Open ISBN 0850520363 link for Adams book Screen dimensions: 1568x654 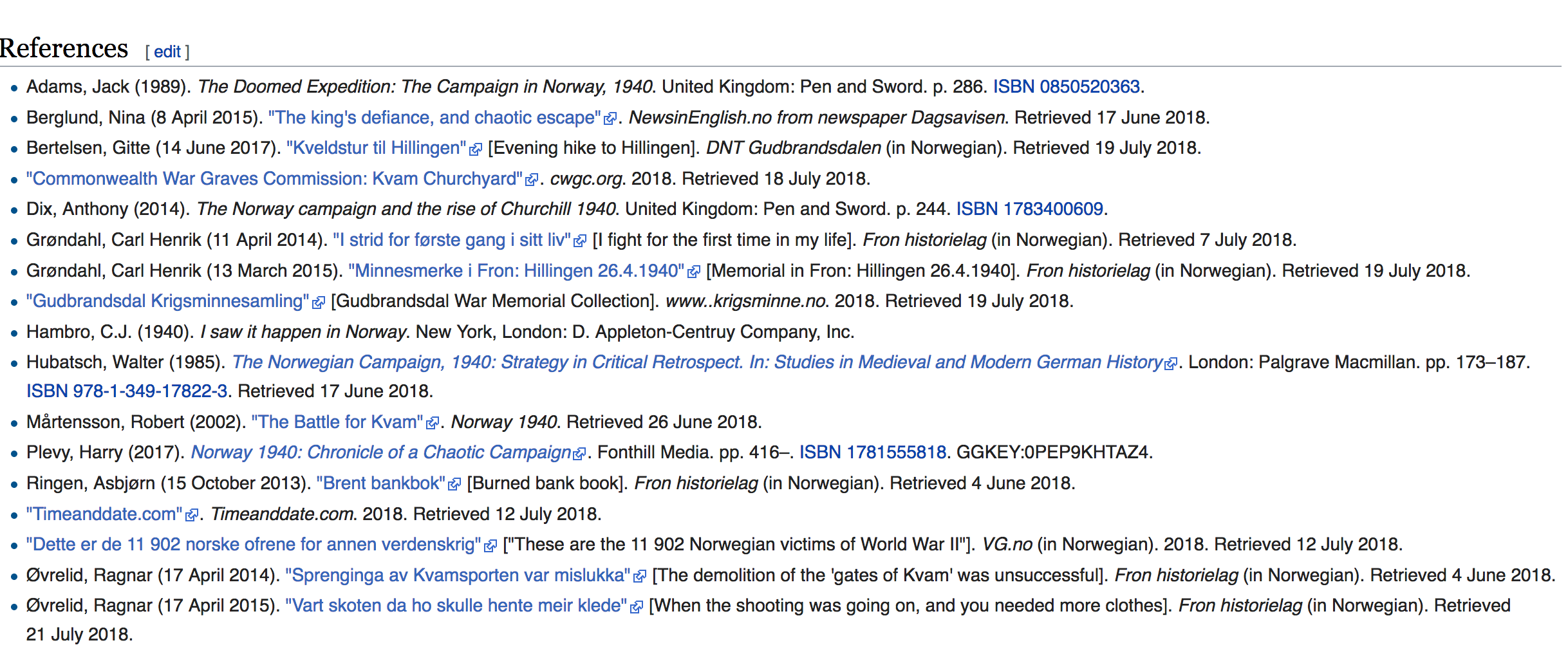coord(1067,87)
